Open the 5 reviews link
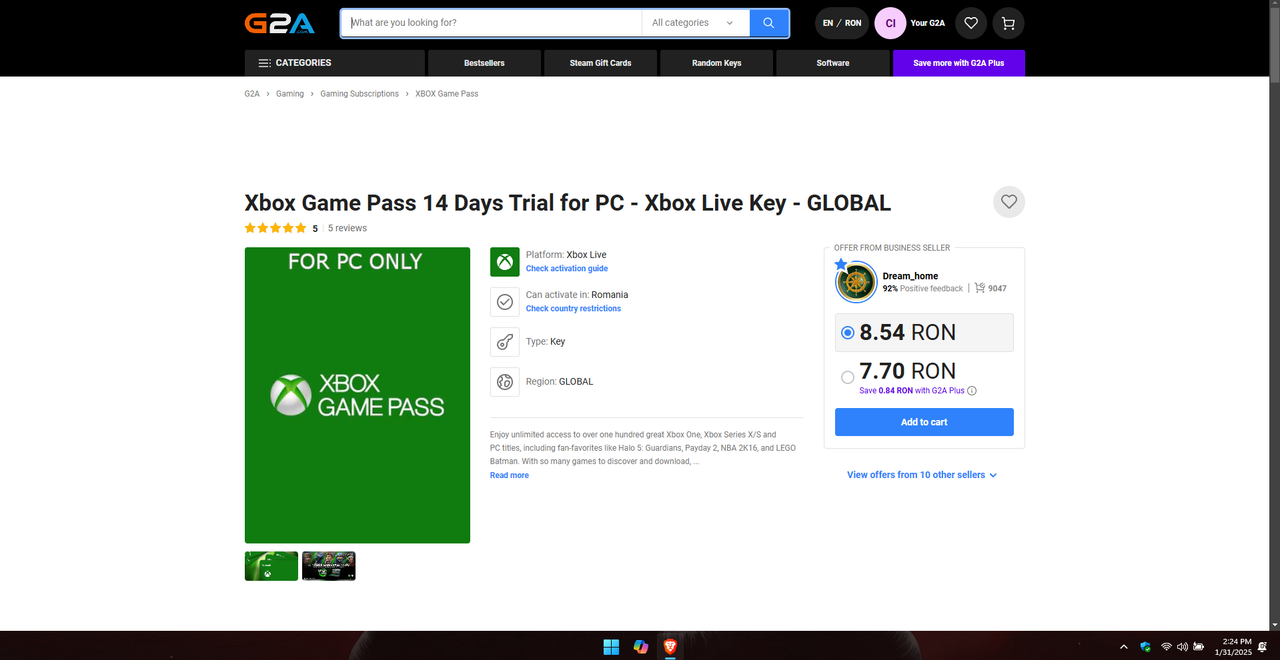 [347, 229]
